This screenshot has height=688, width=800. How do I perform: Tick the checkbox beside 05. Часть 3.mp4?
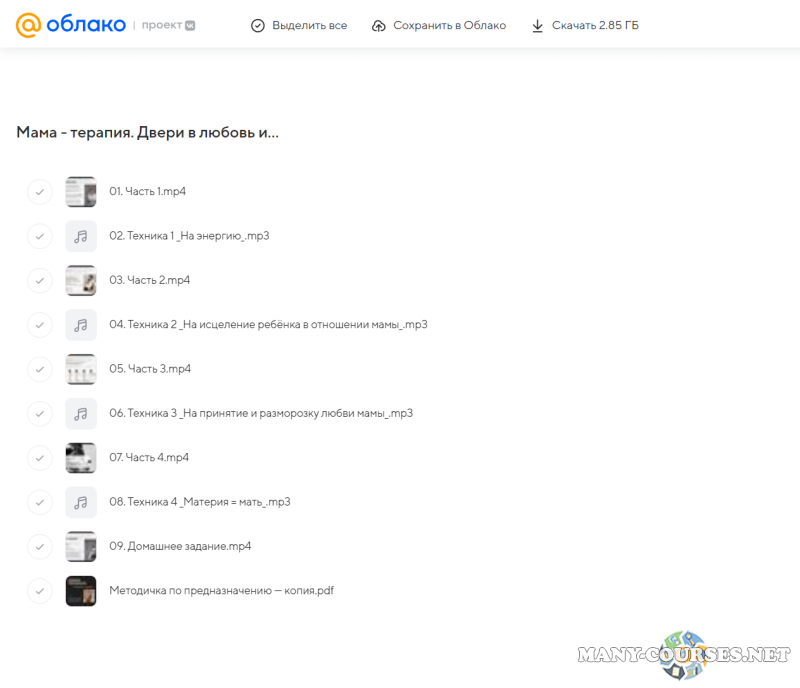[39, 369]
